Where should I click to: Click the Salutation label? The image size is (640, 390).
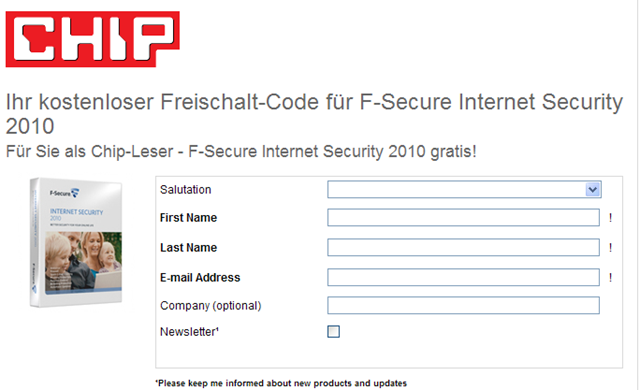pyautogui.click(x=186, y=190)
